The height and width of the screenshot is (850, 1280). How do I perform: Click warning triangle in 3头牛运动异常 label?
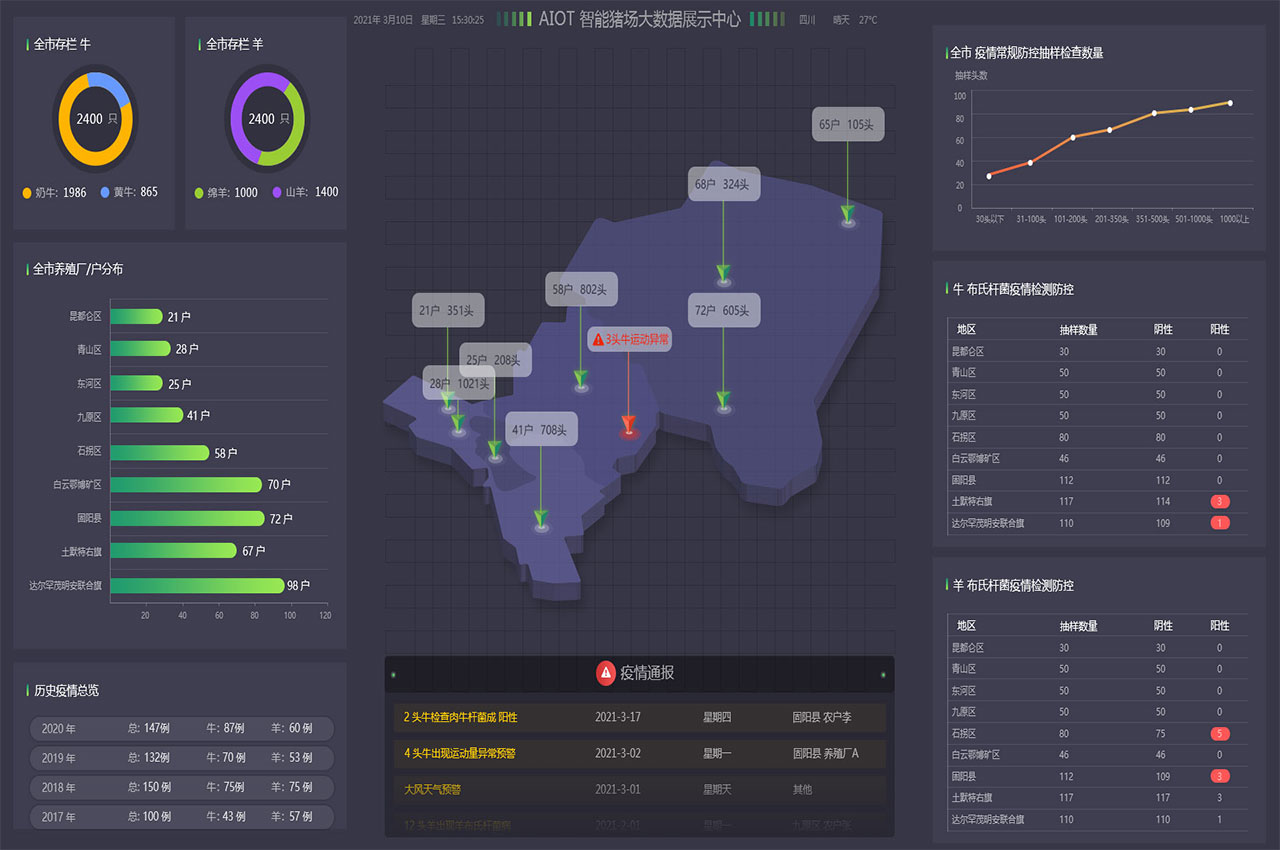pyautogui.click(x=598, y=340)
